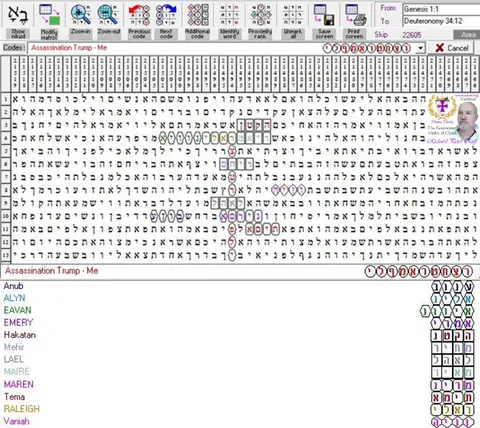480x428 pixels.
Task: Select the Hakatan code entry
Action: tap(20, 335)
